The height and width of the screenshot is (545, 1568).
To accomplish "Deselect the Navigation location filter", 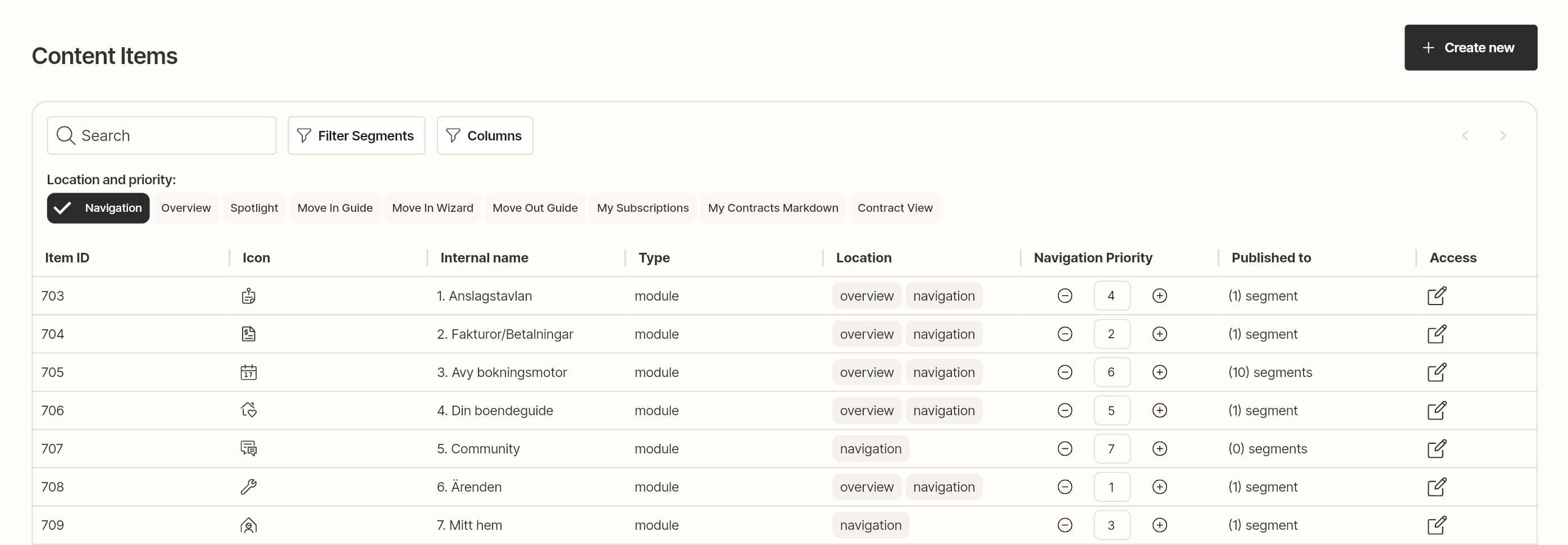I will (98, 208).
